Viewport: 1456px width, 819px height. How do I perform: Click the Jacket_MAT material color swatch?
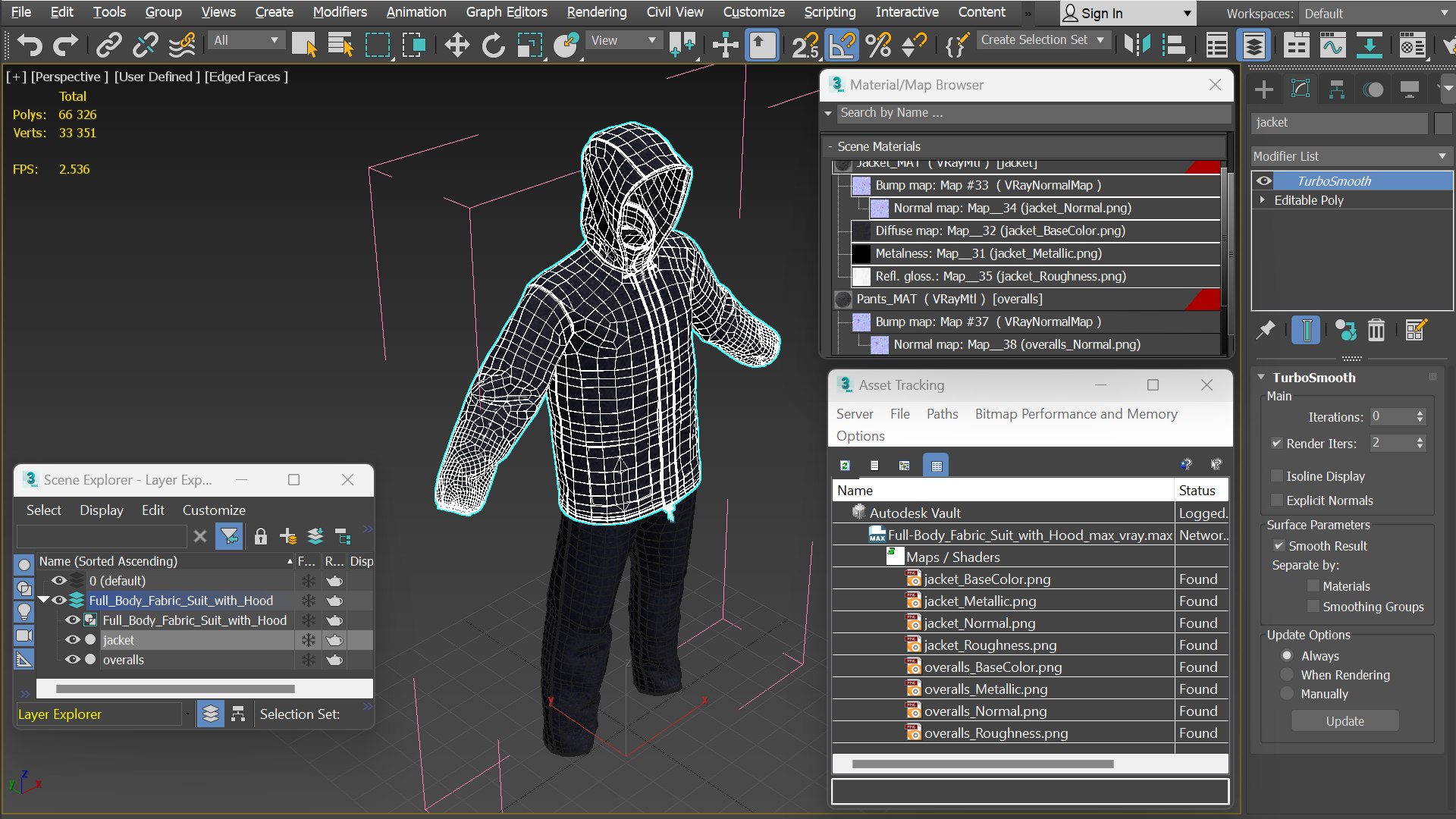coord(843,164)
